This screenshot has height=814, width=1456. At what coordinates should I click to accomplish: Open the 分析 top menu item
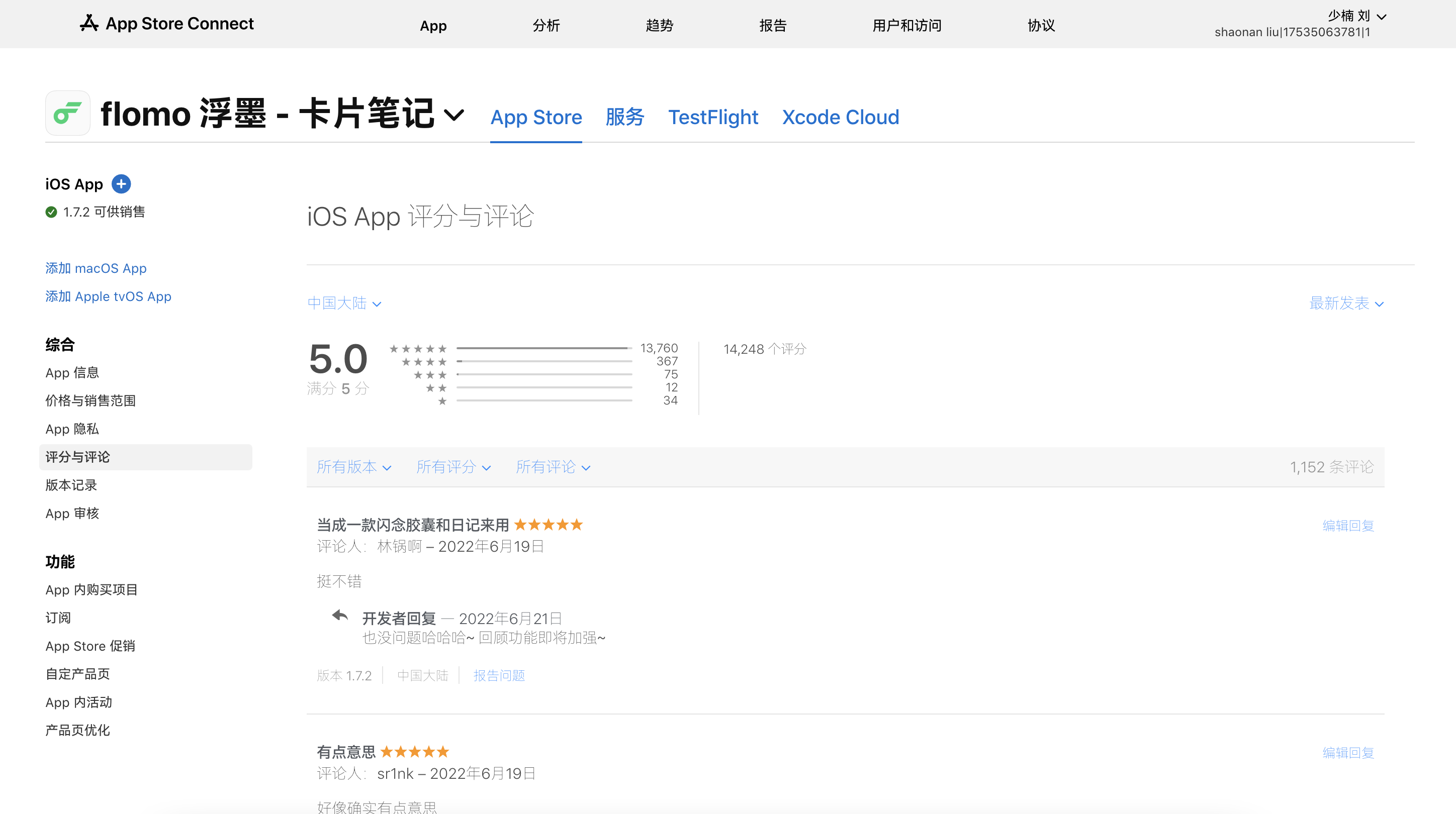pyautogui.click(x=546, y=26)
